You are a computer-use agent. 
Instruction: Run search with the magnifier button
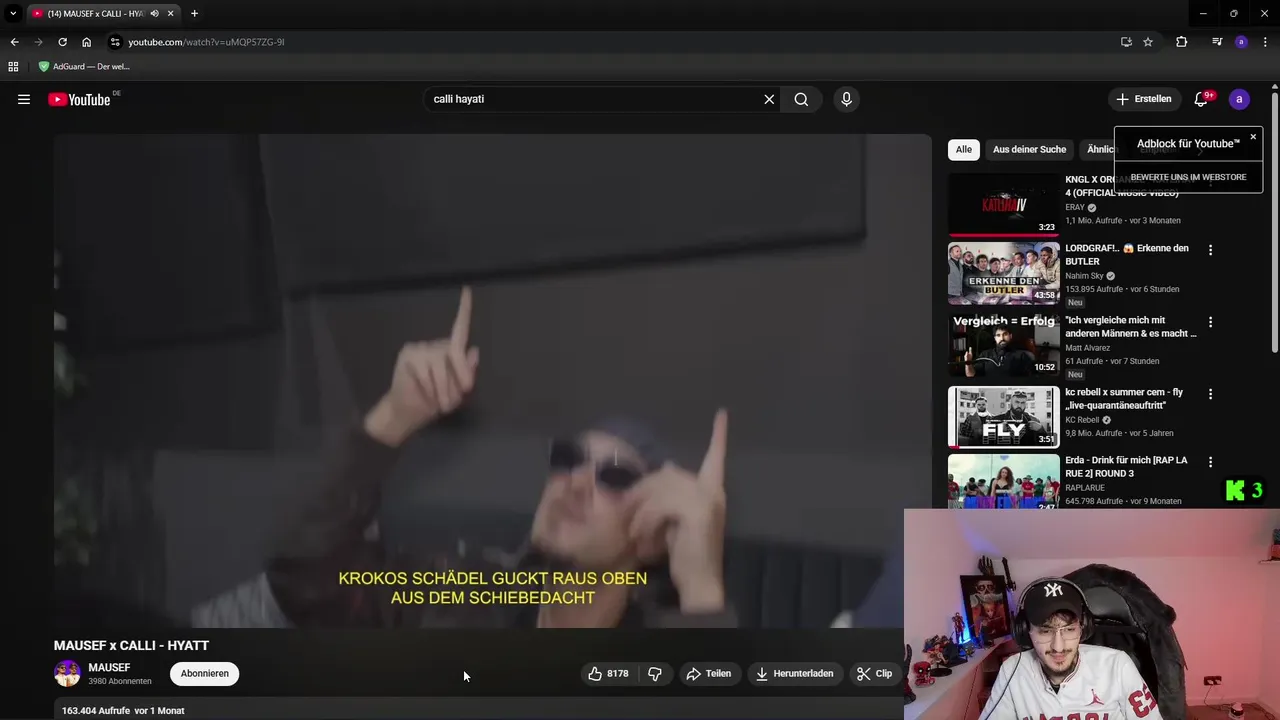pyautogui.click(x=801, y=99)
